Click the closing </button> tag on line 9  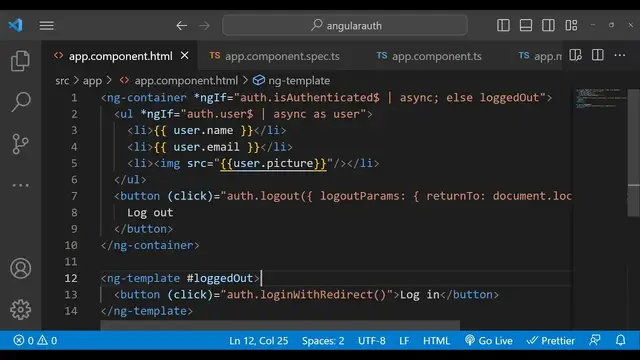click(x=144, y=229)
